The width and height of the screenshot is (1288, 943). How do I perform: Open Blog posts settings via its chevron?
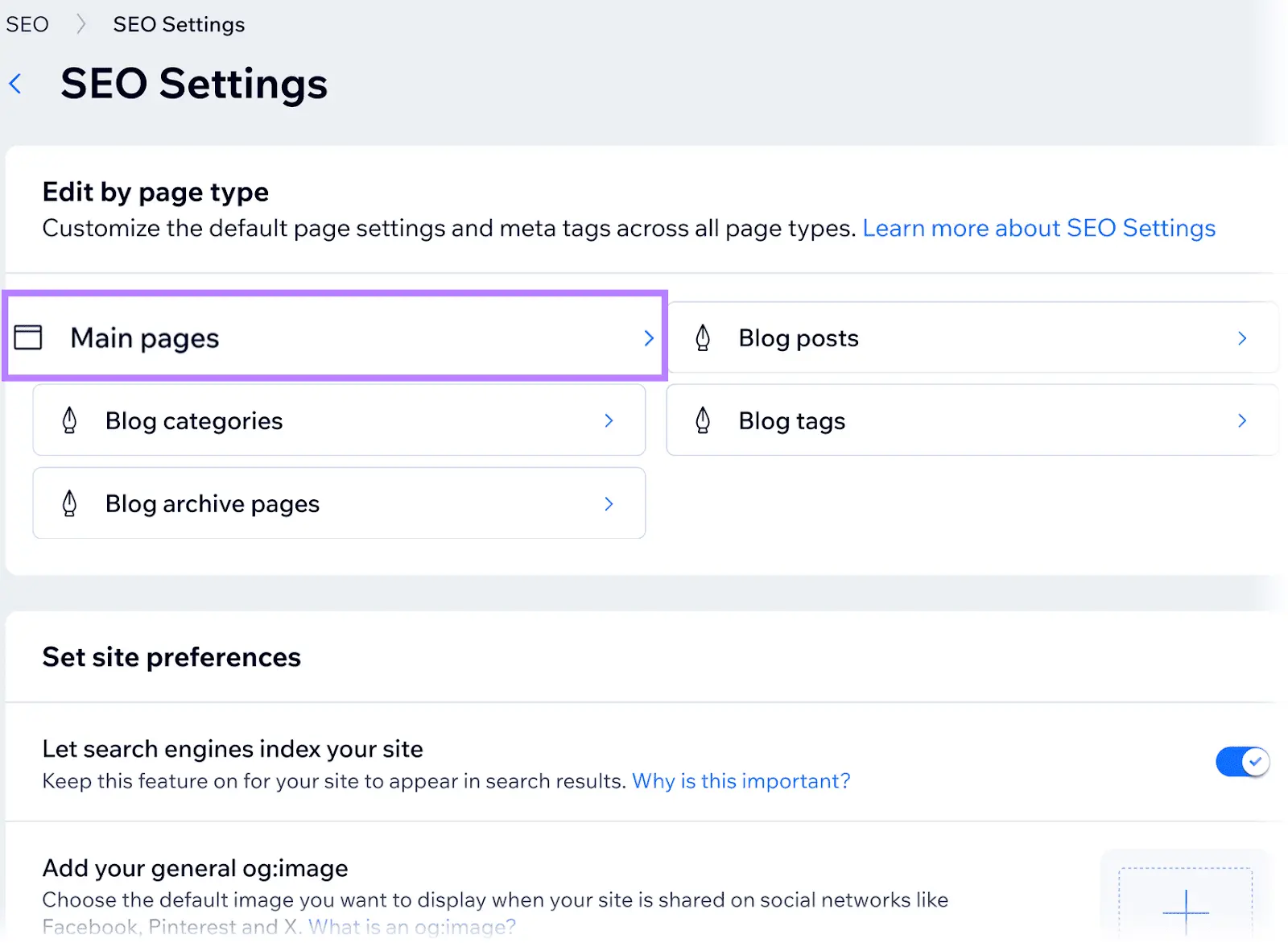coord(1242,337)
